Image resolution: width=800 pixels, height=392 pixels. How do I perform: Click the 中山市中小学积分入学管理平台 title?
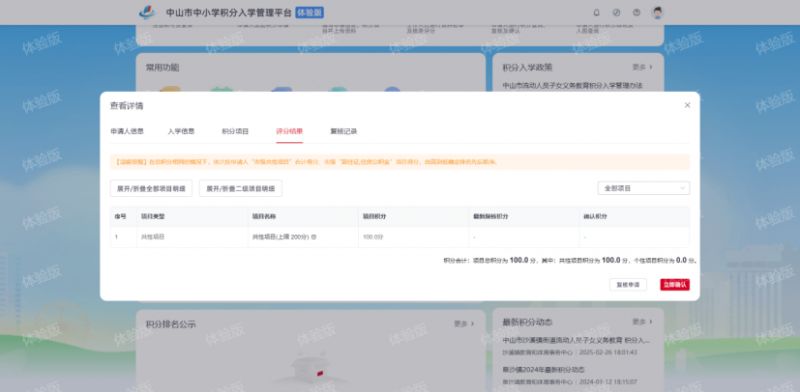[229, 13]
